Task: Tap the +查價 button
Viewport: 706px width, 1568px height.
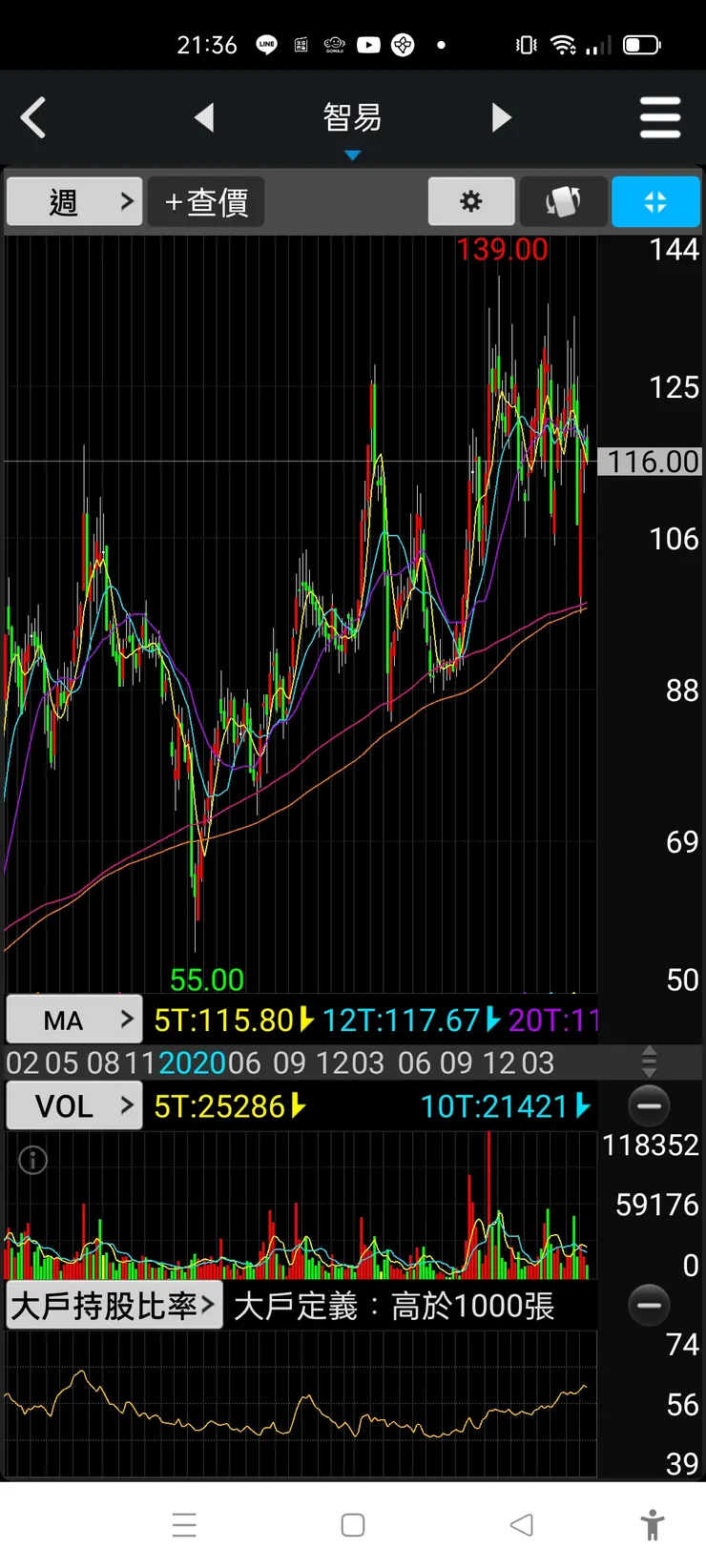Action: [206, 201]
